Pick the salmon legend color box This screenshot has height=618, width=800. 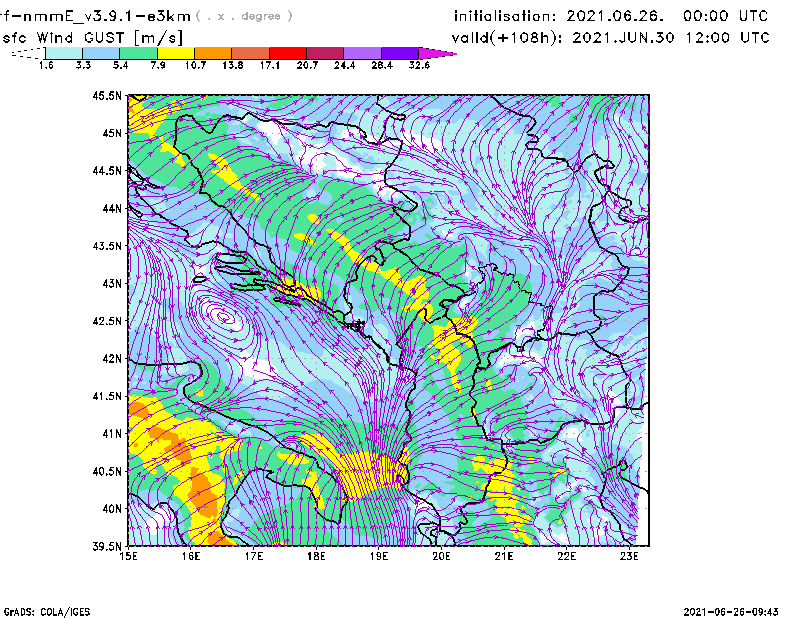251,53
